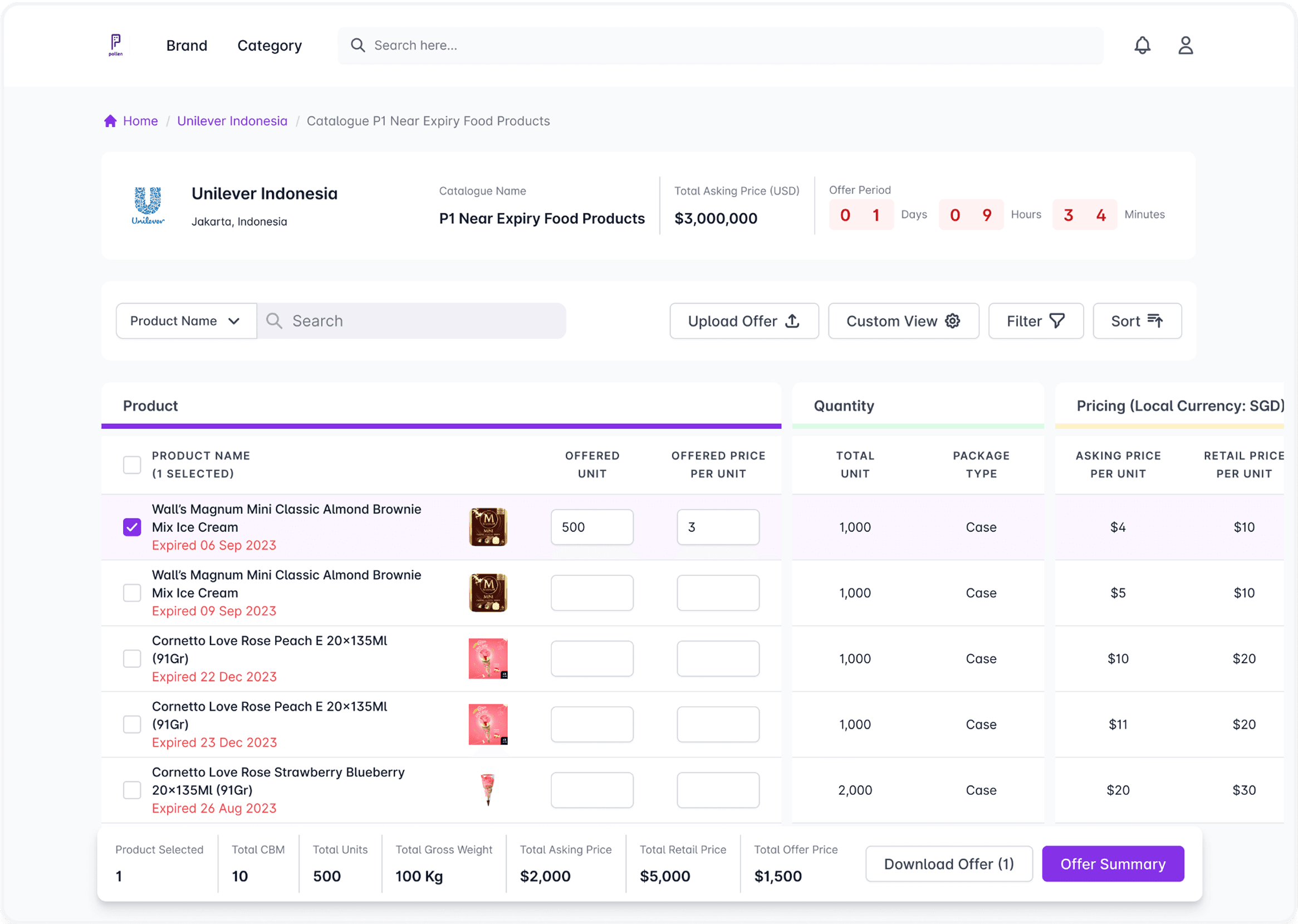The image size is (1298, 924).
Task: Click the funnel icon on Filter
Action: 1057,321
